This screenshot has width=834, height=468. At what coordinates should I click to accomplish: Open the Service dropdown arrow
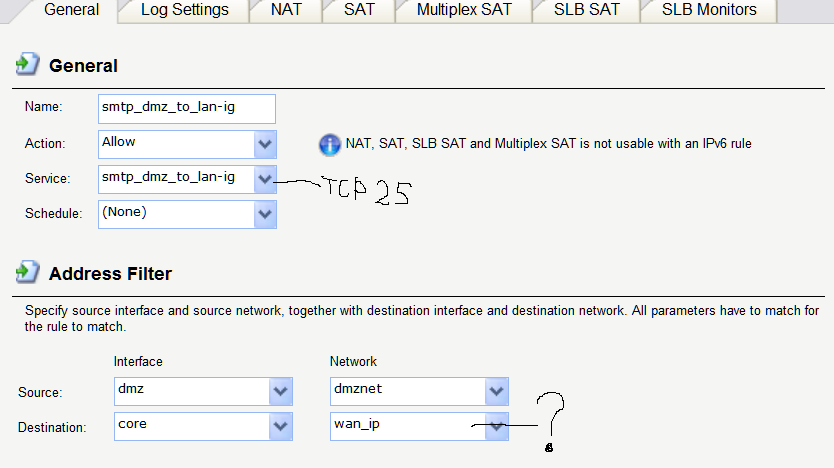265,180
